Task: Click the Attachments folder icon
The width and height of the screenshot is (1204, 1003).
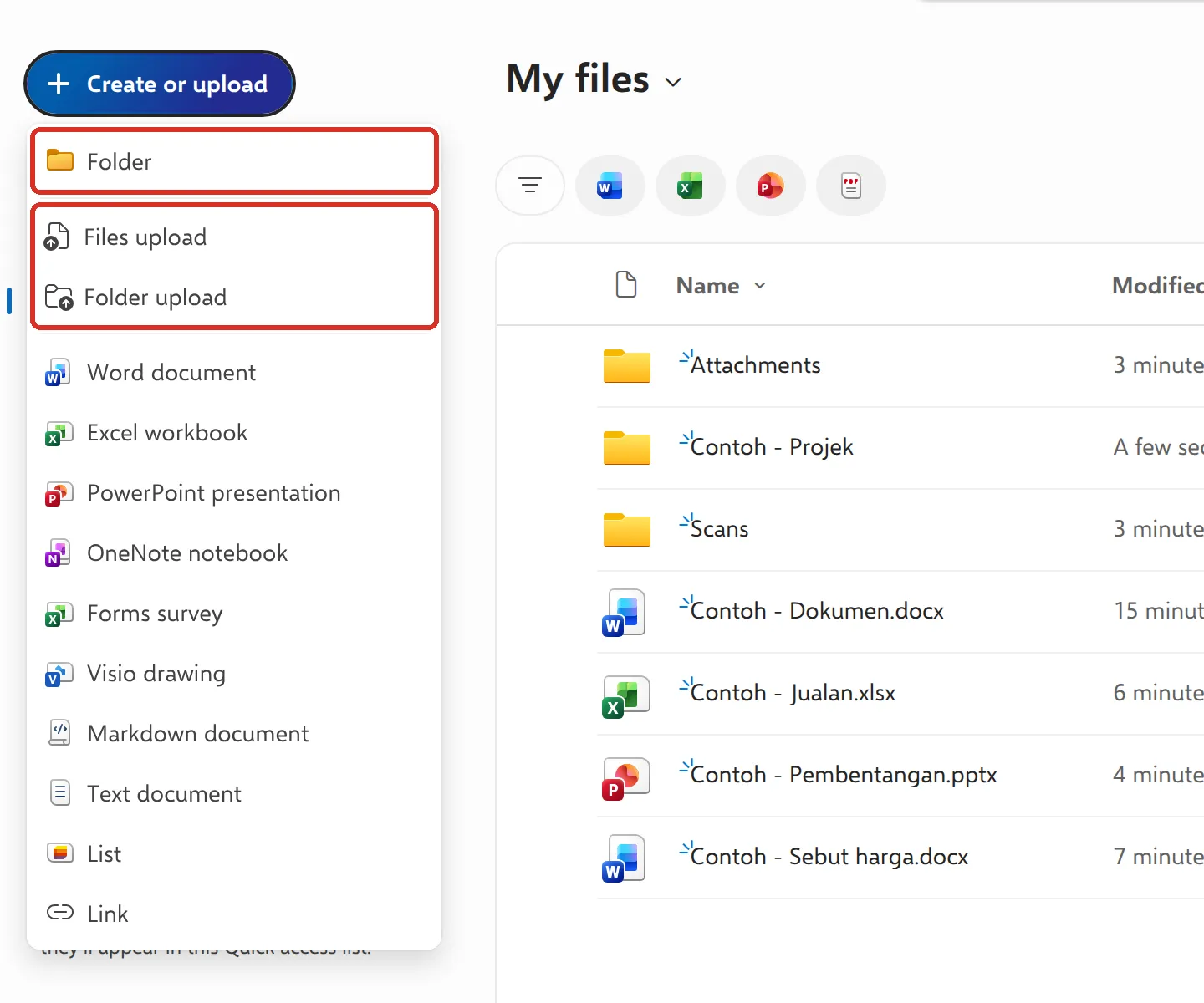Action: coord(627,365)
